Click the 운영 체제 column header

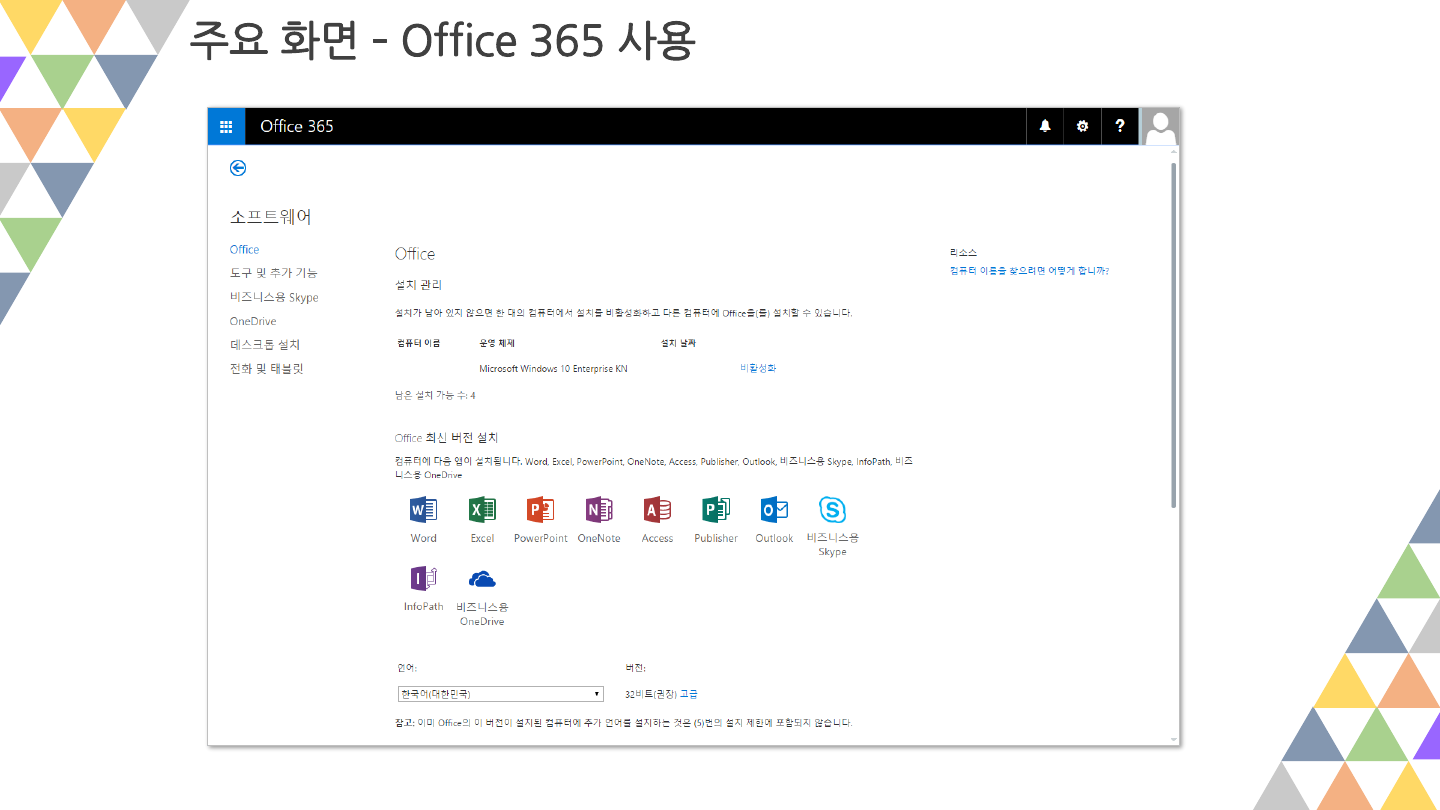tap(496, 343)
